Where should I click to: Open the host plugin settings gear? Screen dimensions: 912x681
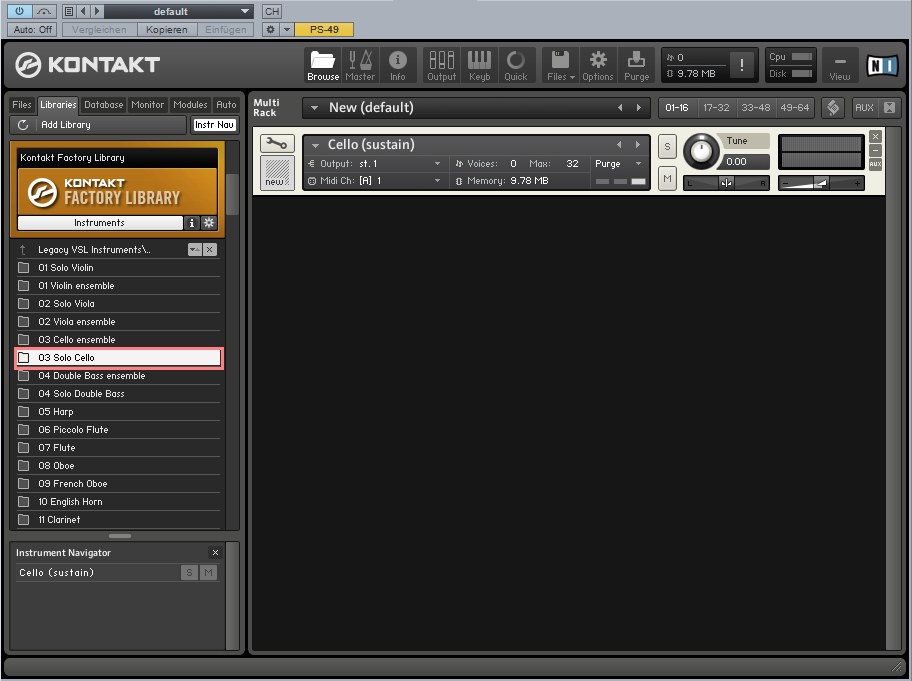tap(270, 29)
